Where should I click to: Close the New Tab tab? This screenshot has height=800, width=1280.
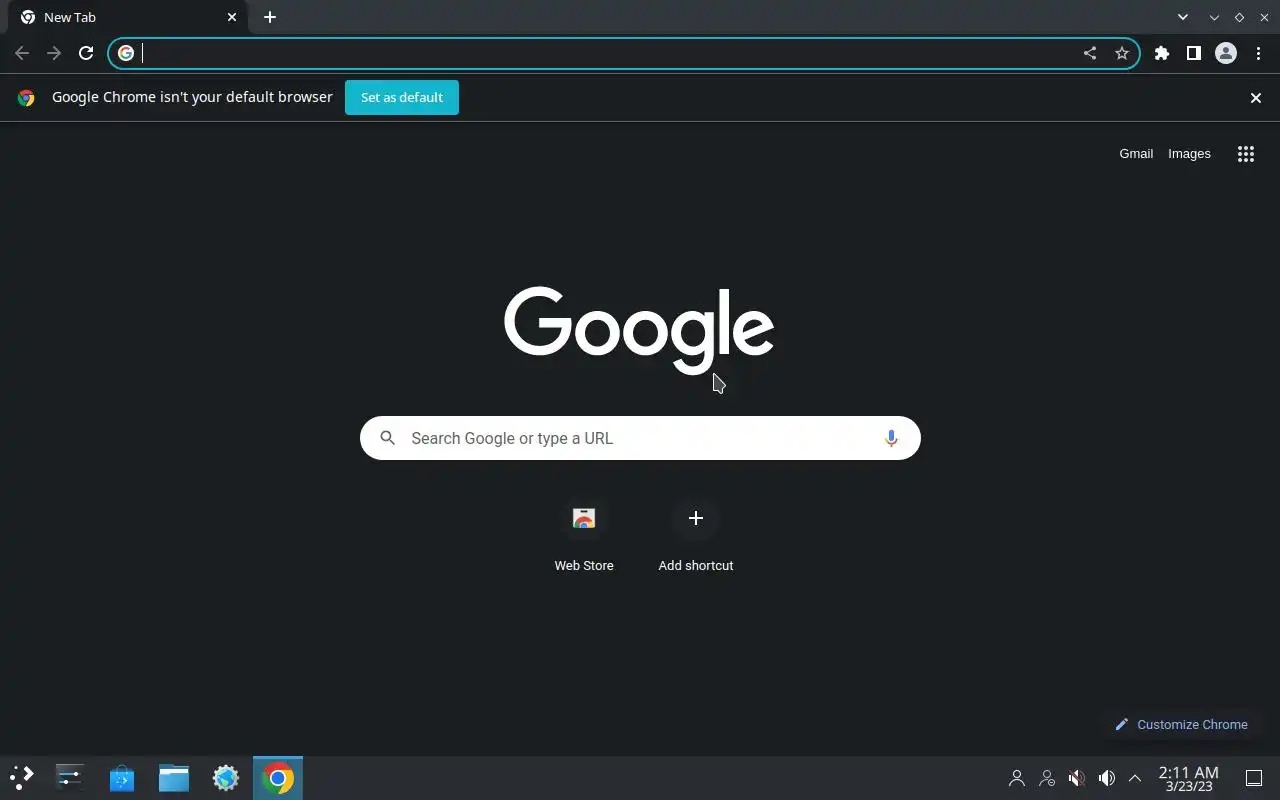(x=232, y=17)
